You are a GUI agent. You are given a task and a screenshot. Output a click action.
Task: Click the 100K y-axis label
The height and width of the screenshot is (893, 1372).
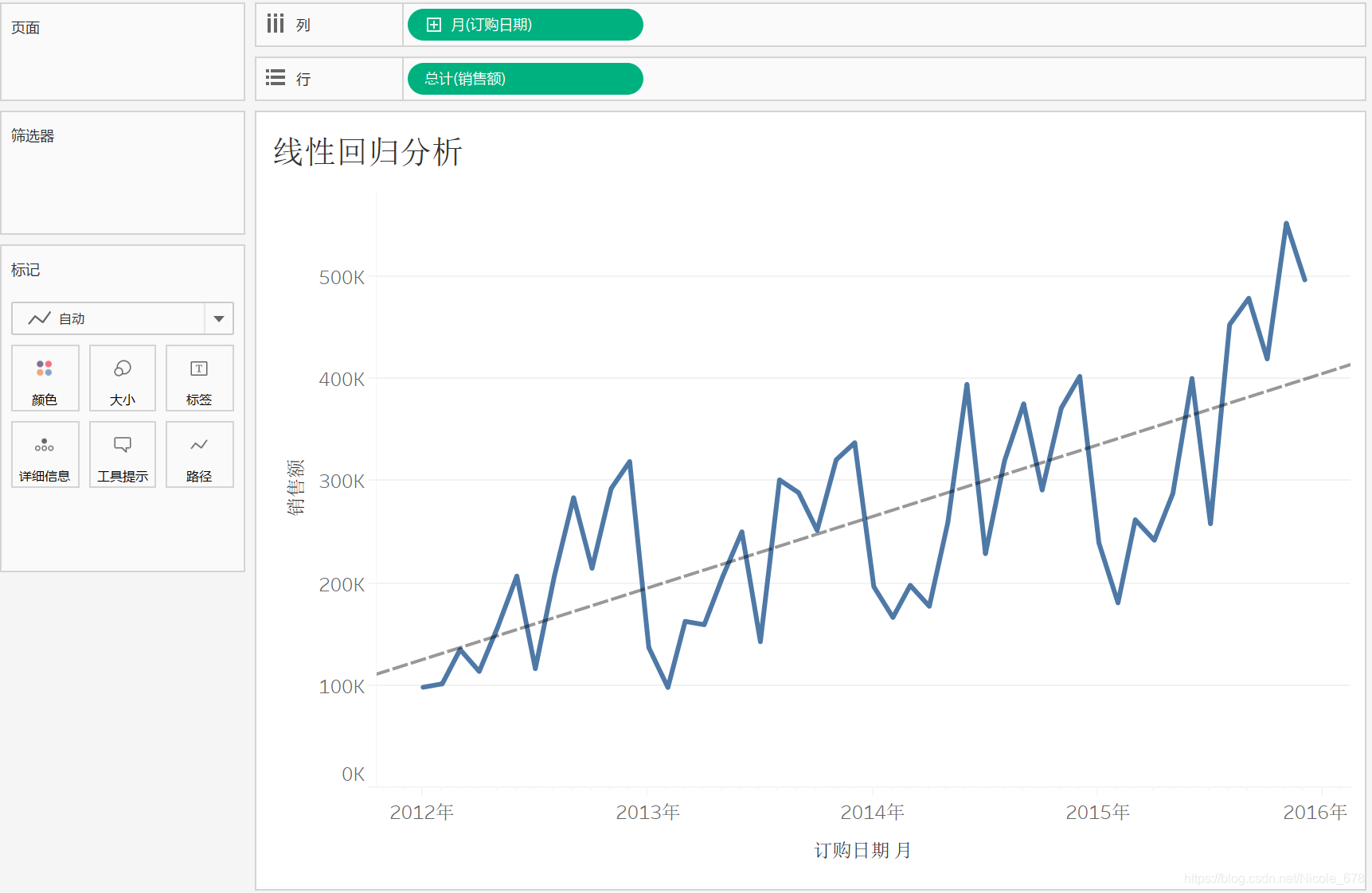pos(342,687)
